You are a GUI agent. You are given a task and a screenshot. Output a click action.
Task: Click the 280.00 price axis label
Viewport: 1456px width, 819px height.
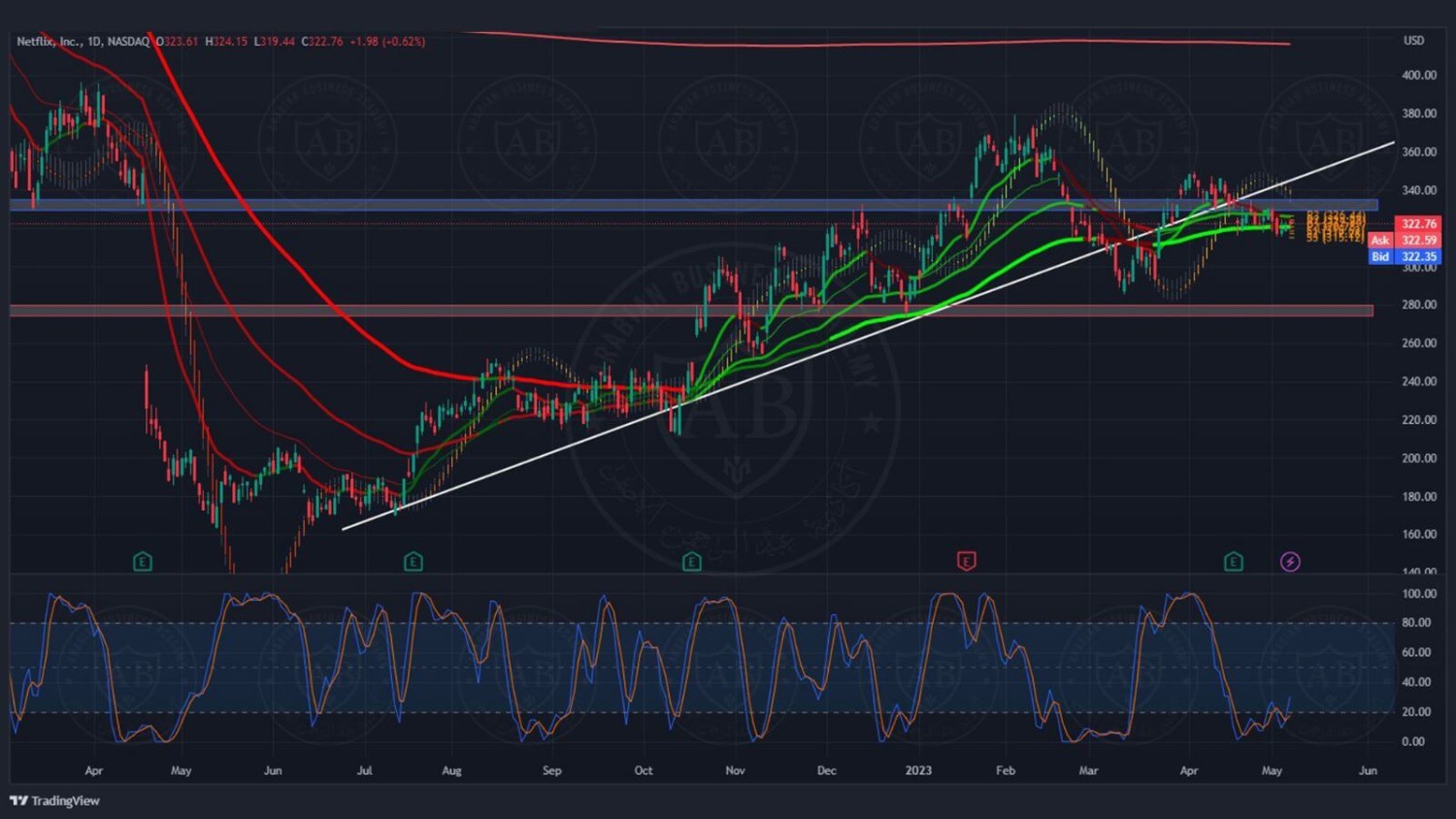tap(1419, 305)
